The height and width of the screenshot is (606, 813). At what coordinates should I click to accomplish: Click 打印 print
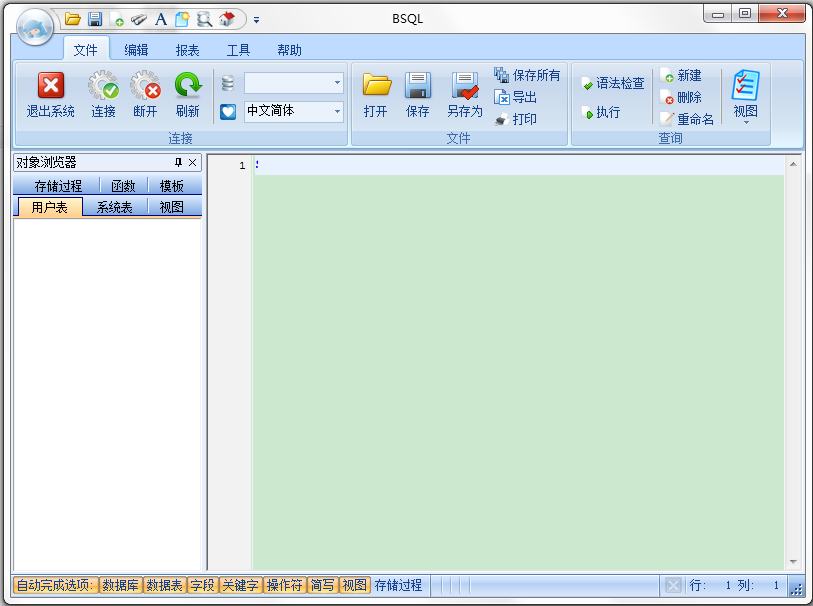[x=515, y=119]
